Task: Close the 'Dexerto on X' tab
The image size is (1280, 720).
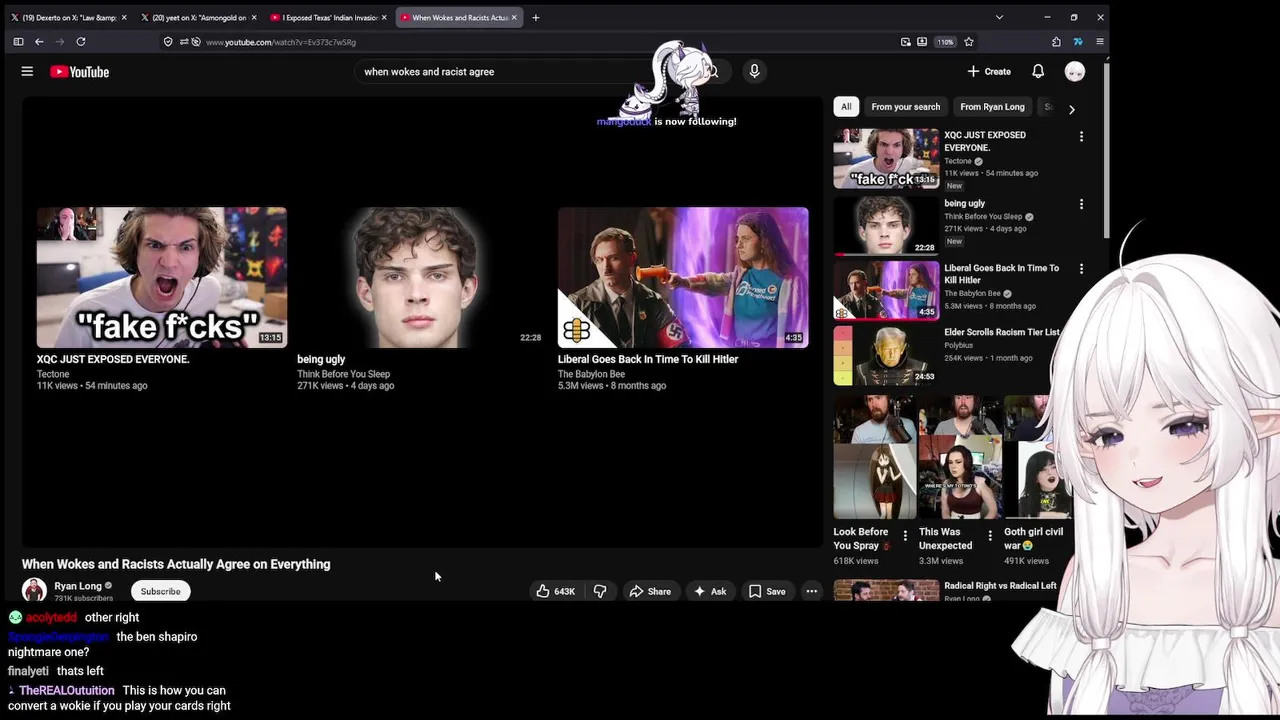Action: (124, 17)
